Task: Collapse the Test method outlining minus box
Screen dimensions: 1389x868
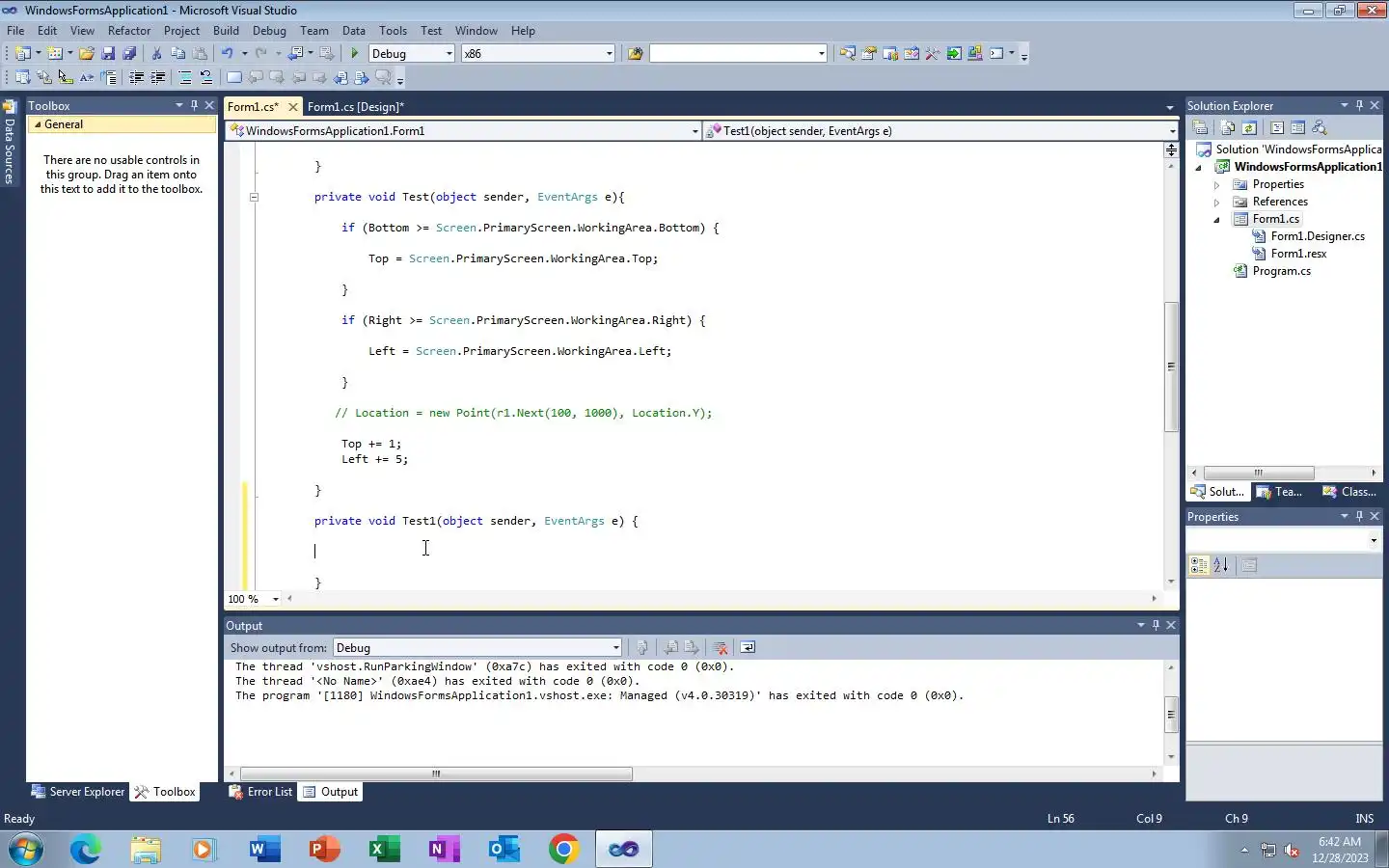Action: (x=254, y=197)
